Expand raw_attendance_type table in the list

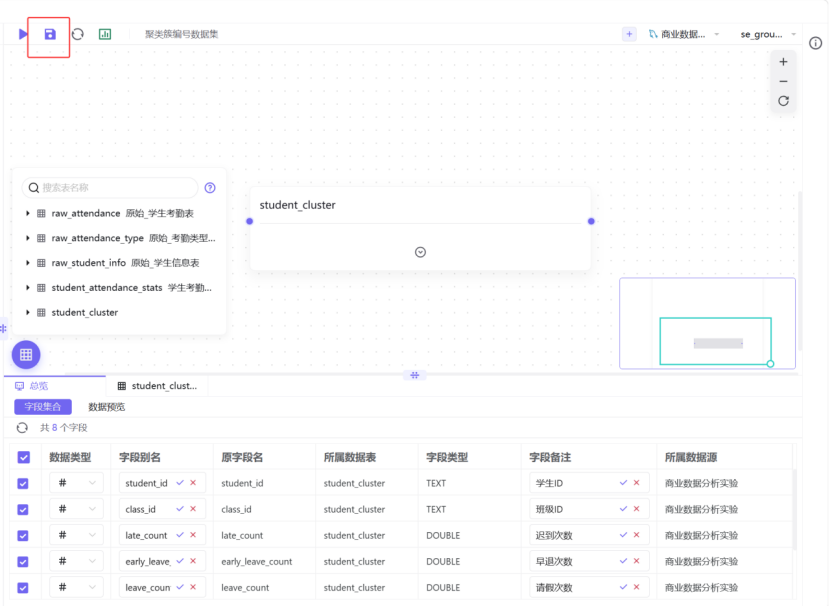28,238
